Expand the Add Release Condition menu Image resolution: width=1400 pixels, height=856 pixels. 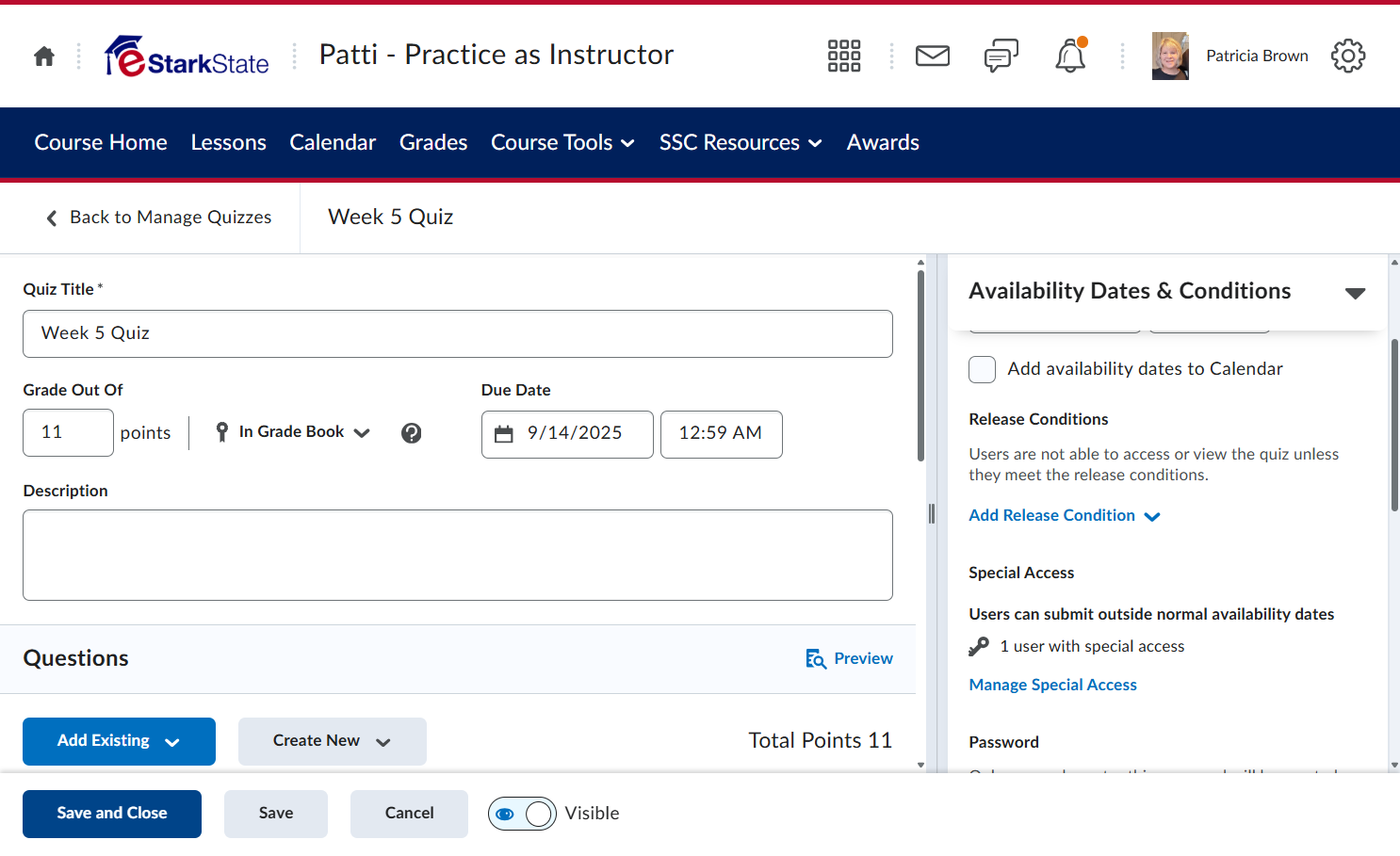(1065, 516)
